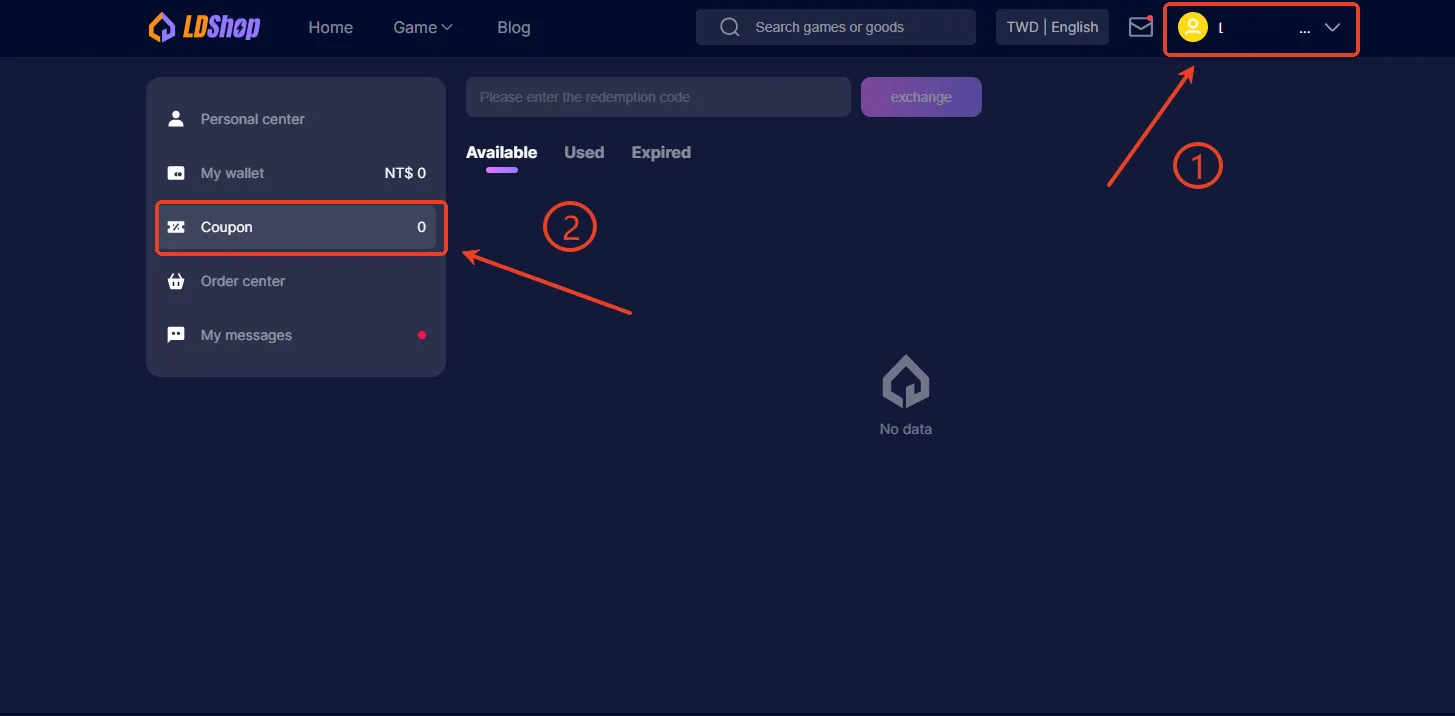Expand the user account chevron
Image resolution: width=1455 pixels, height=716 pixels.
click(1332, 28)
